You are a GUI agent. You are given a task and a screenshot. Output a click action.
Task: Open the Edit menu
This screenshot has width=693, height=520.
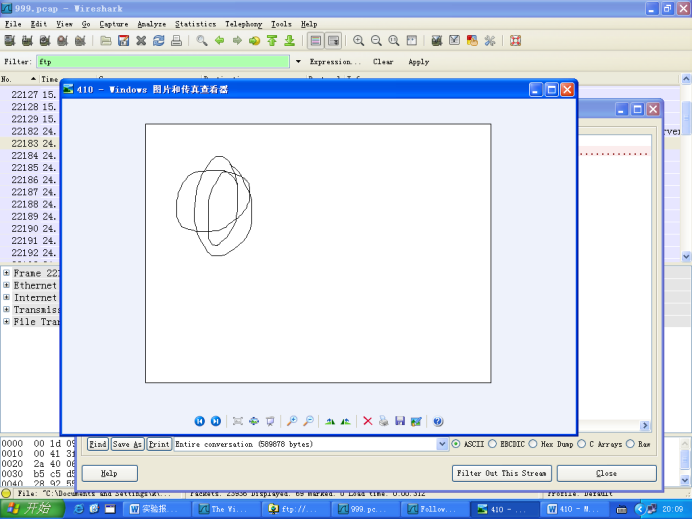pos(38,24)
